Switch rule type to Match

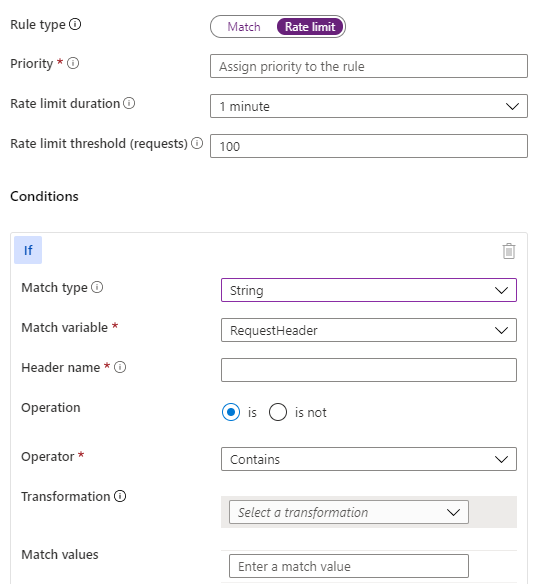coord(244,27)
